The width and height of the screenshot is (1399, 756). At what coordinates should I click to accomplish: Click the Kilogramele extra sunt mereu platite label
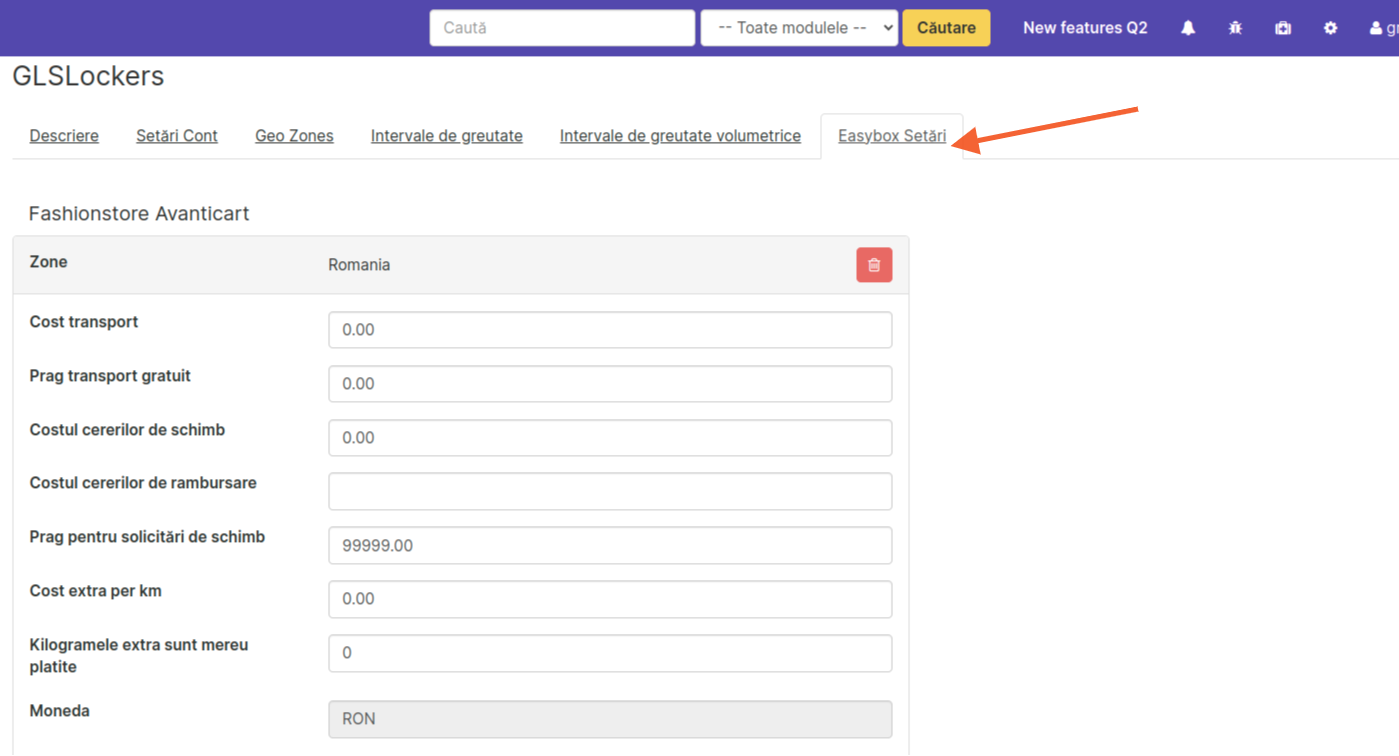tap(139, 656)
